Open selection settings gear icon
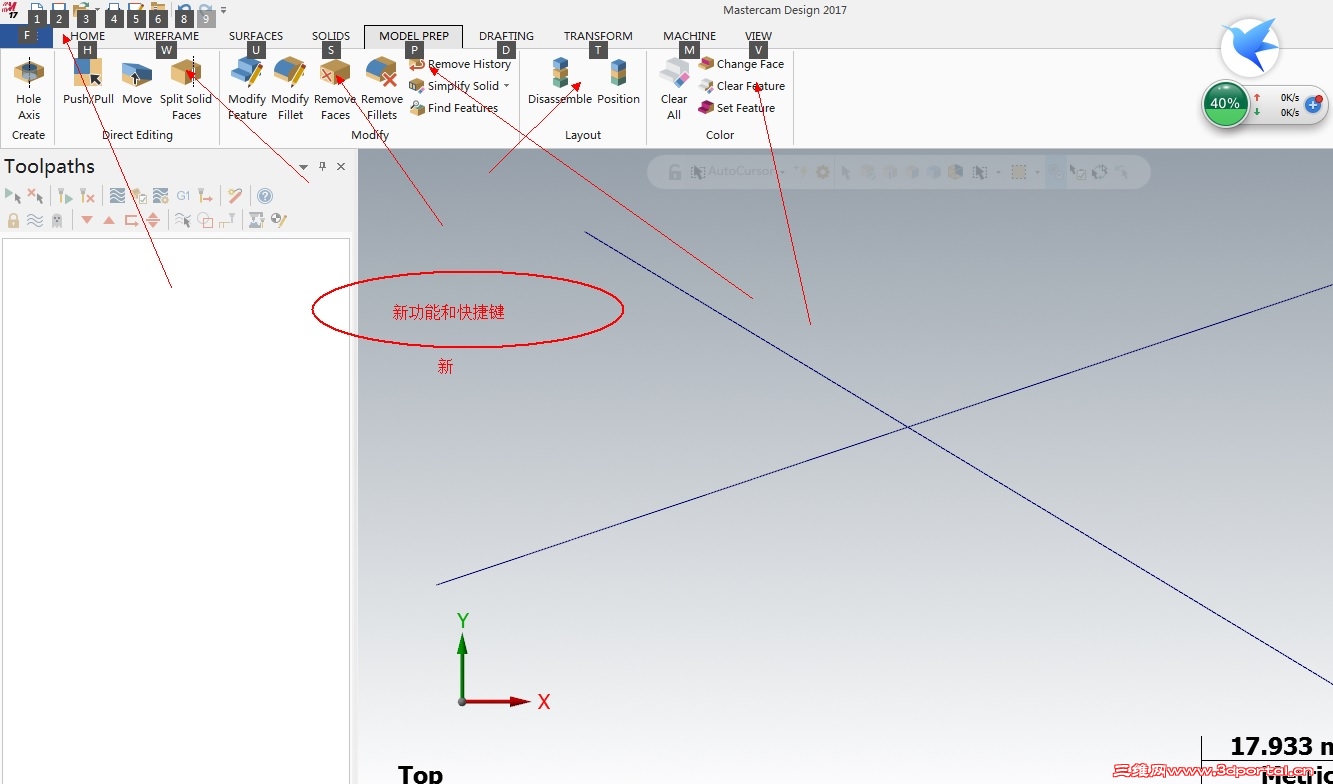Screen dimensions: 1333x784 pos(822,172)
